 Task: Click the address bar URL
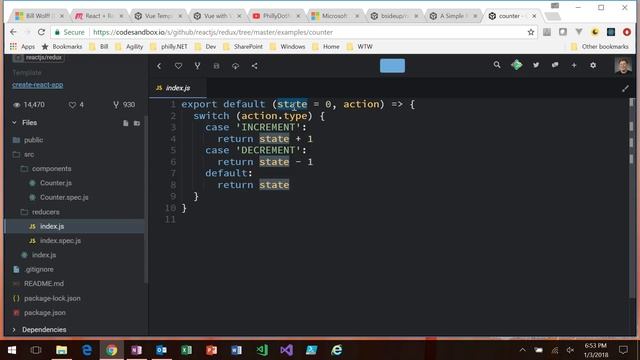212,32
